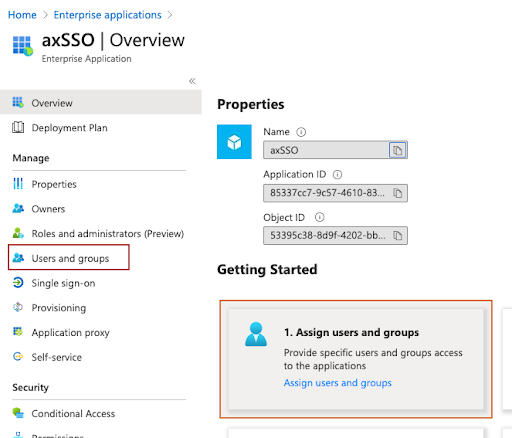The width and height of the screenshot is (512, 438).
Task: Show info tooltip for Application ID
Action: point(337,174)
